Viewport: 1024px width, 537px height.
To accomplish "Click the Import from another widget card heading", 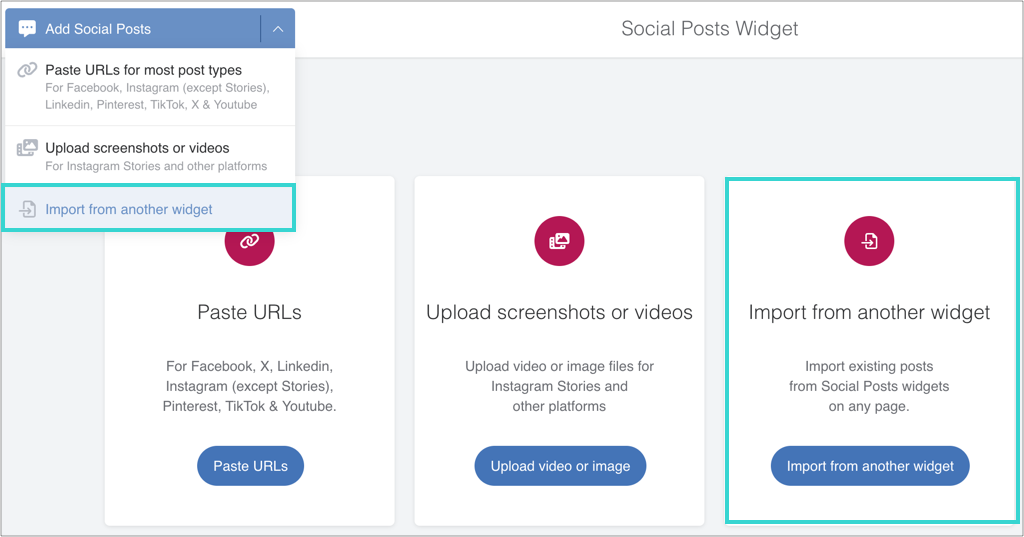I will 869,312.
